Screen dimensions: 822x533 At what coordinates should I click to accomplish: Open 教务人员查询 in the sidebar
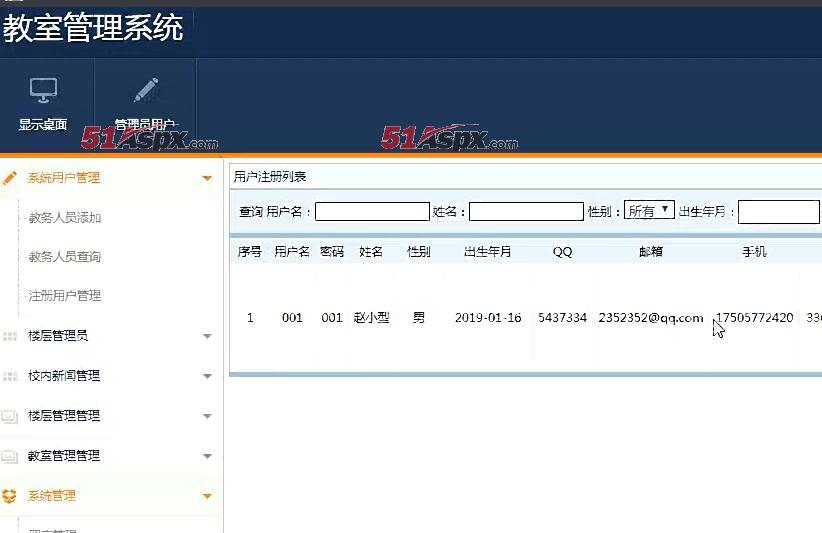pyautogui.click(x=64, y=256)
